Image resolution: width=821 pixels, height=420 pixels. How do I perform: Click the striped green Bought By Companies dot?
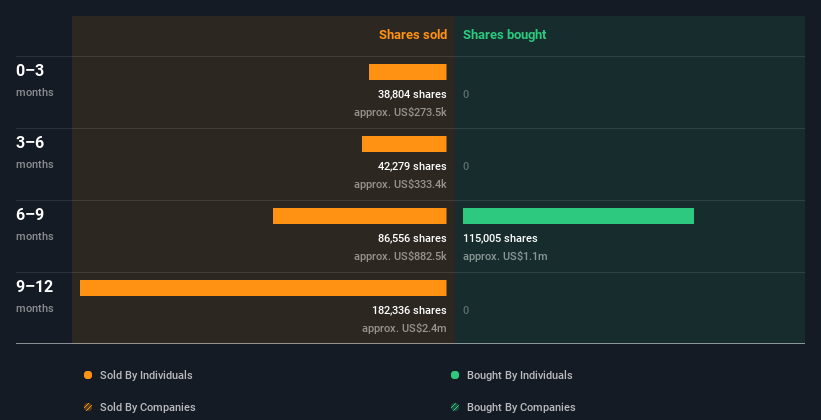tap(455, 407)
